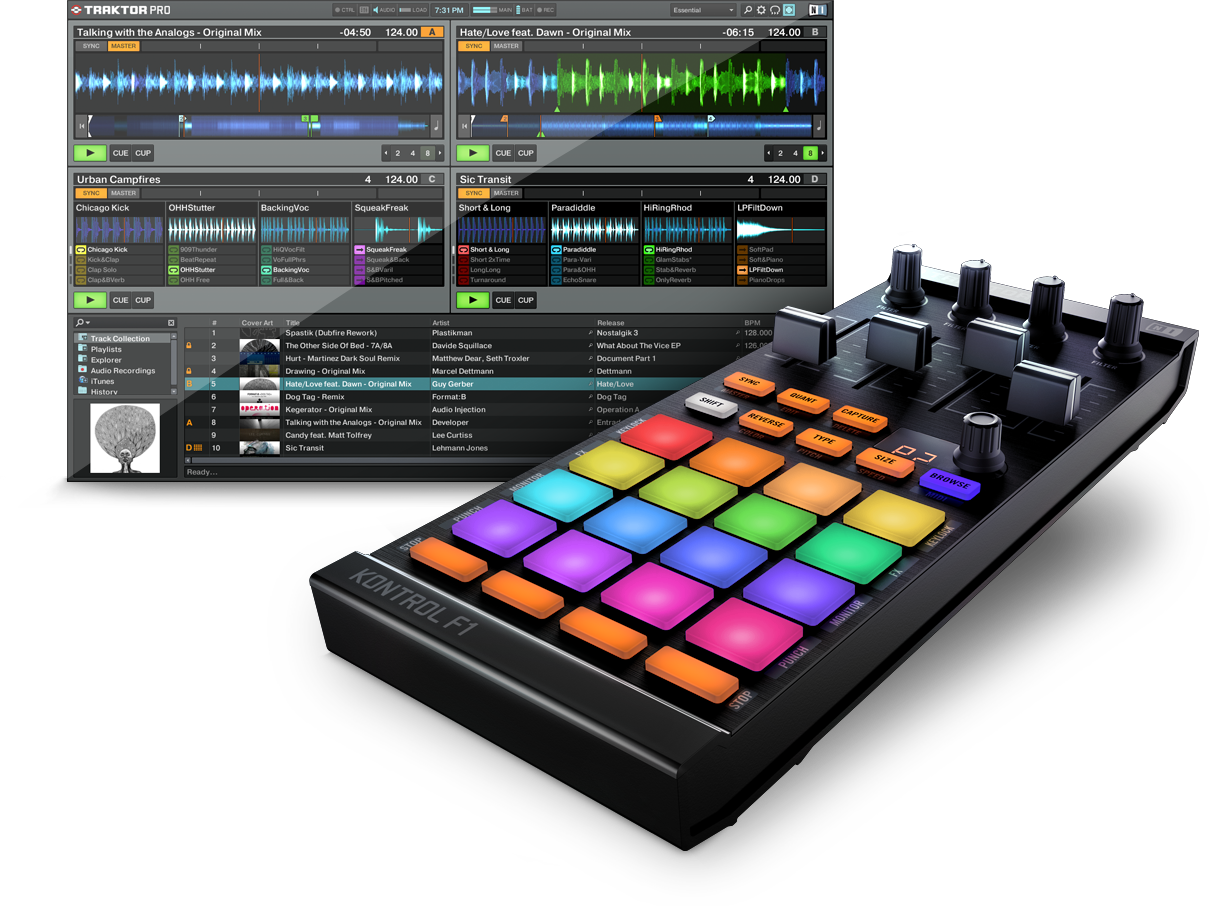This screenshot has width=1210, height=906.
Task: Seek within Deck B stripe overview
Action: [641, 126]
